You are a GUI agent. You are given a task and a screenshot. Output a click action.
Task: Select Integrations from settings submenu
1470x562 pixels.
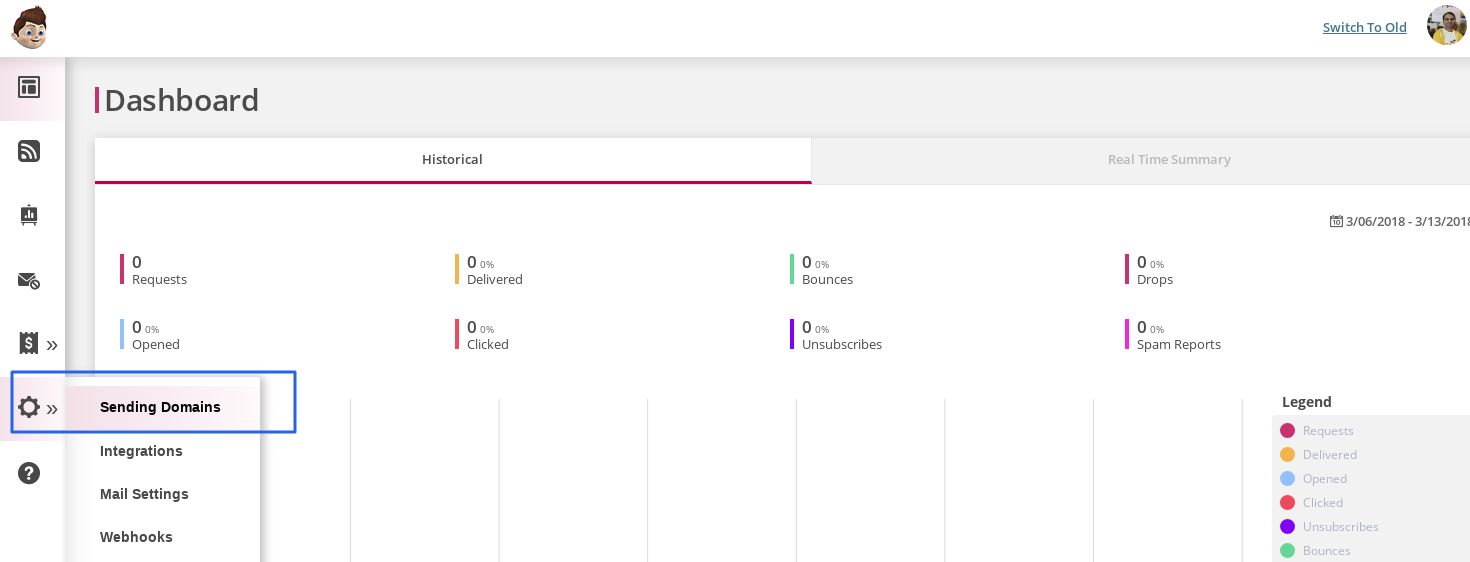(141, 451)
